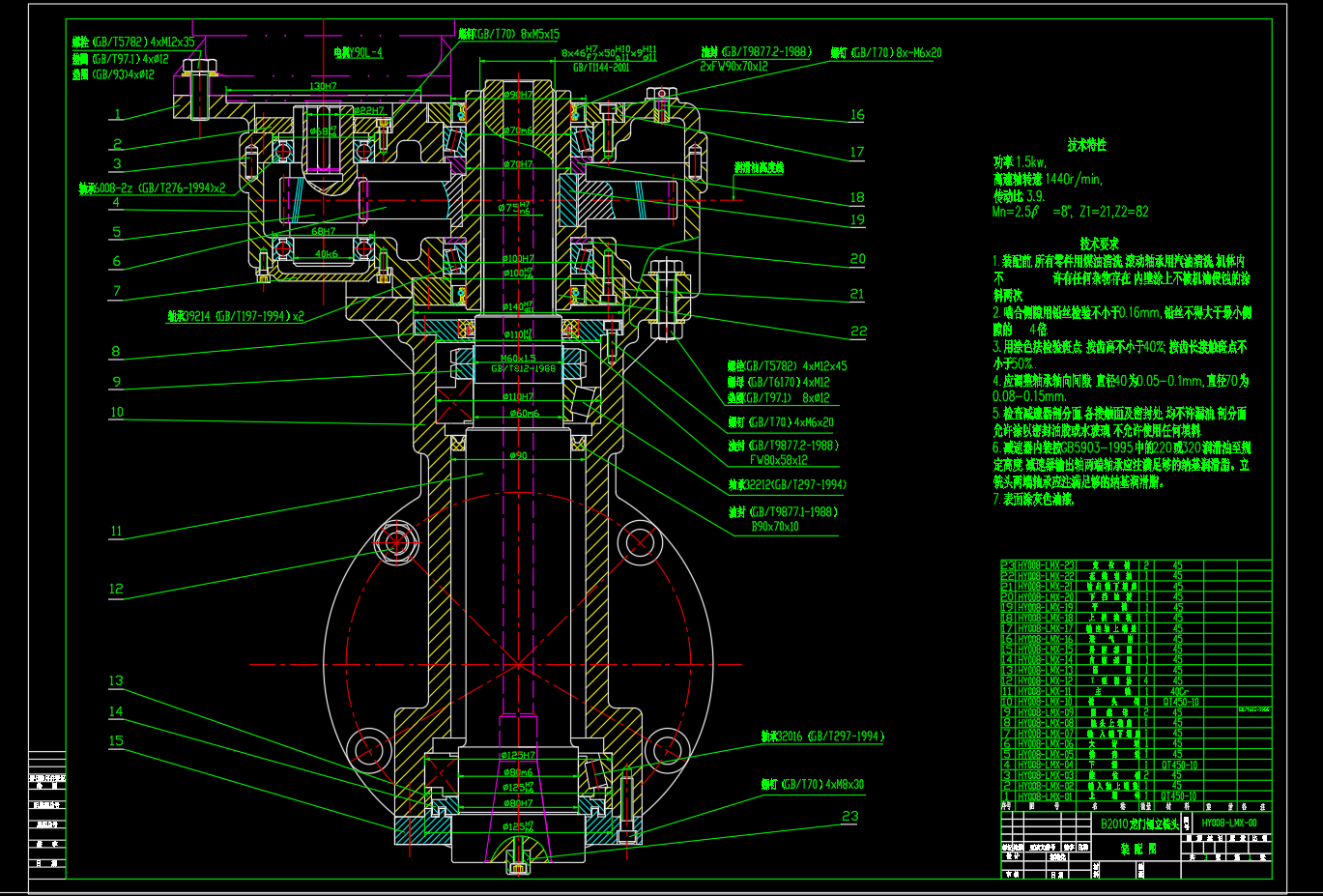The width and height of the screenshot is (1323, 896).
Task: Select the ø90 spindle diameter dimension
Action: coord(518,455)
